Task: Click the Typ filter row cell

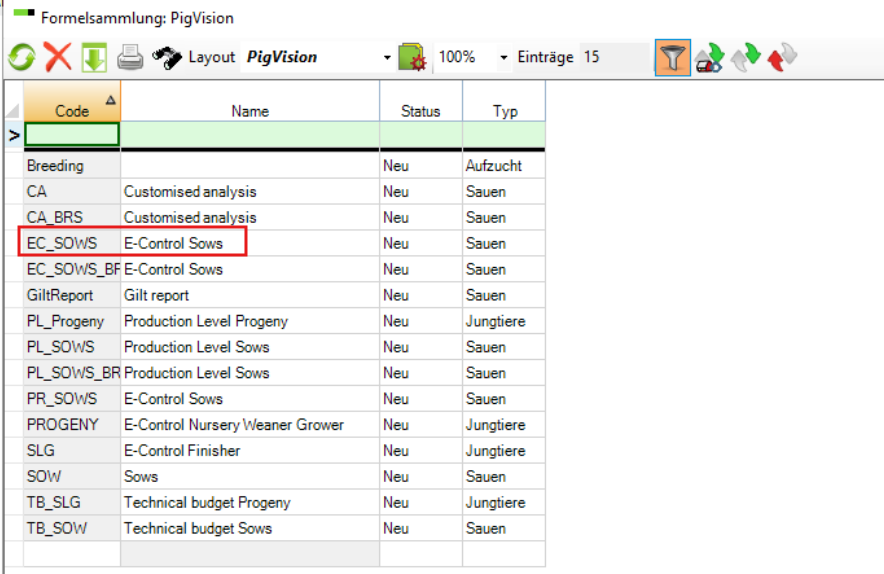Action: coord(504,135)
